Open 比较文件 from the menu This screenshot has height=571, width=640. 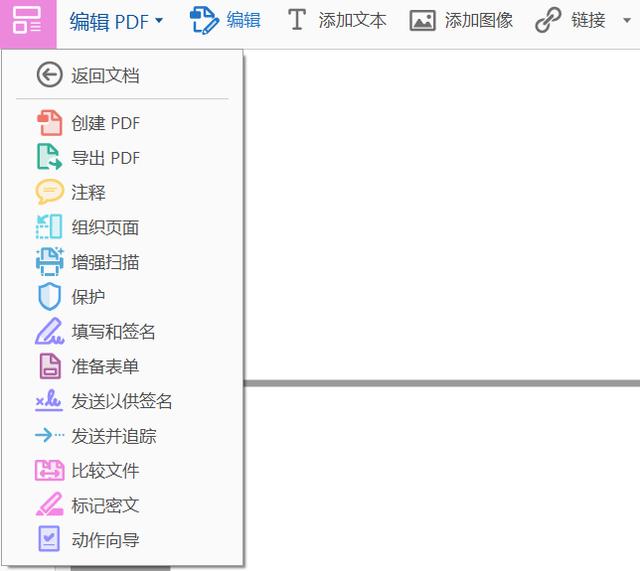(105, 471)
